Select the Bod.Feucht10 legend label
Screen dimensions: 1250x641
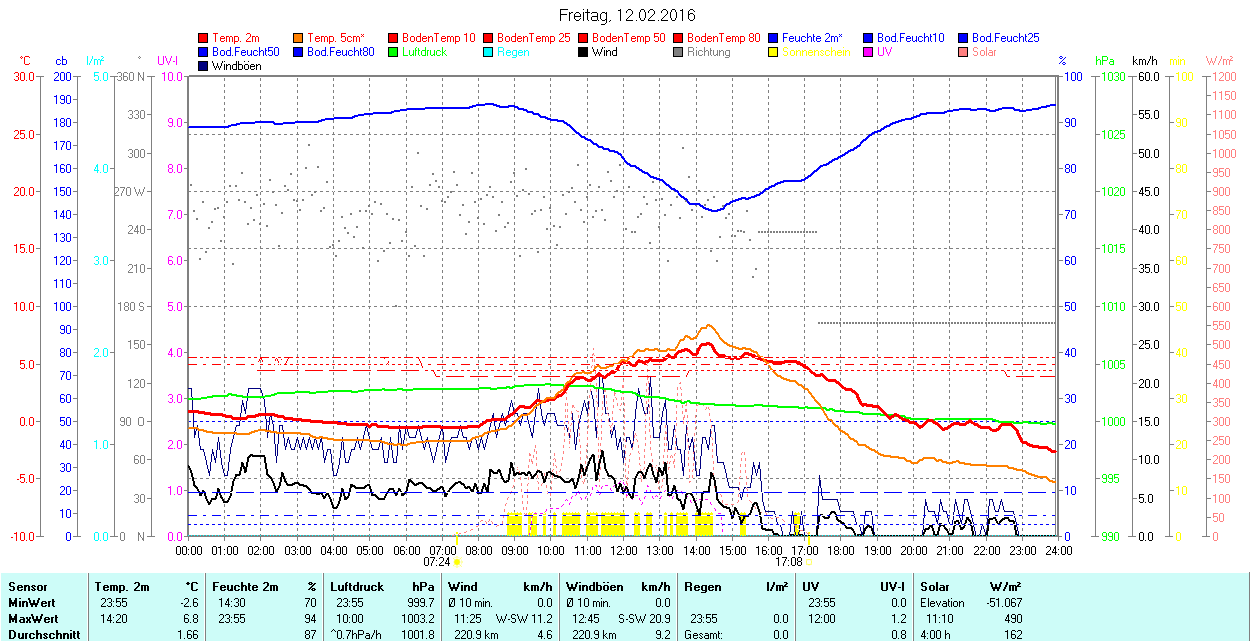(910, 37)
